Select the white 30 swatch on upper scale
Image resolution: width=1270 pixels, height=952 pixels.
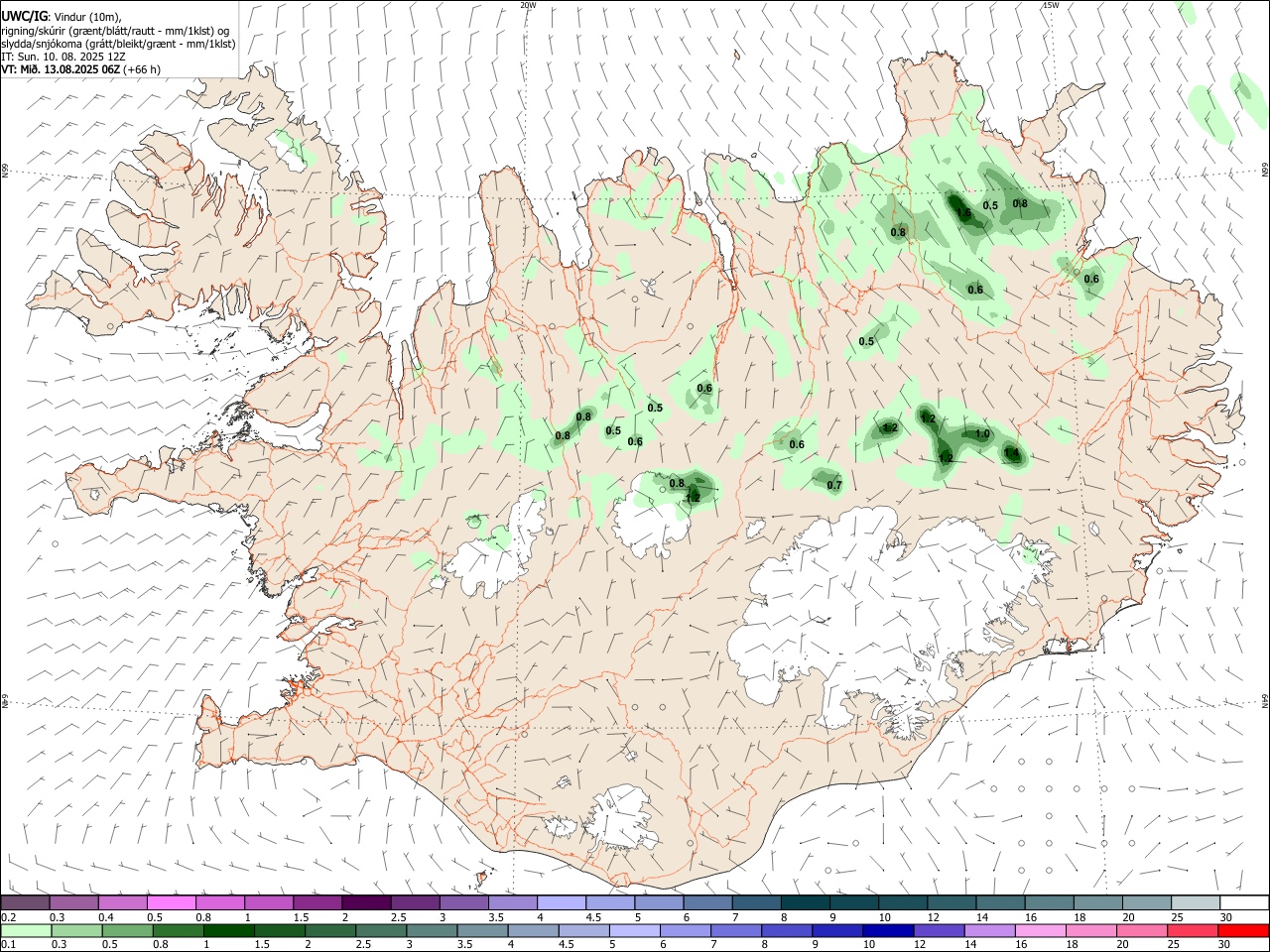(1244, 902)
